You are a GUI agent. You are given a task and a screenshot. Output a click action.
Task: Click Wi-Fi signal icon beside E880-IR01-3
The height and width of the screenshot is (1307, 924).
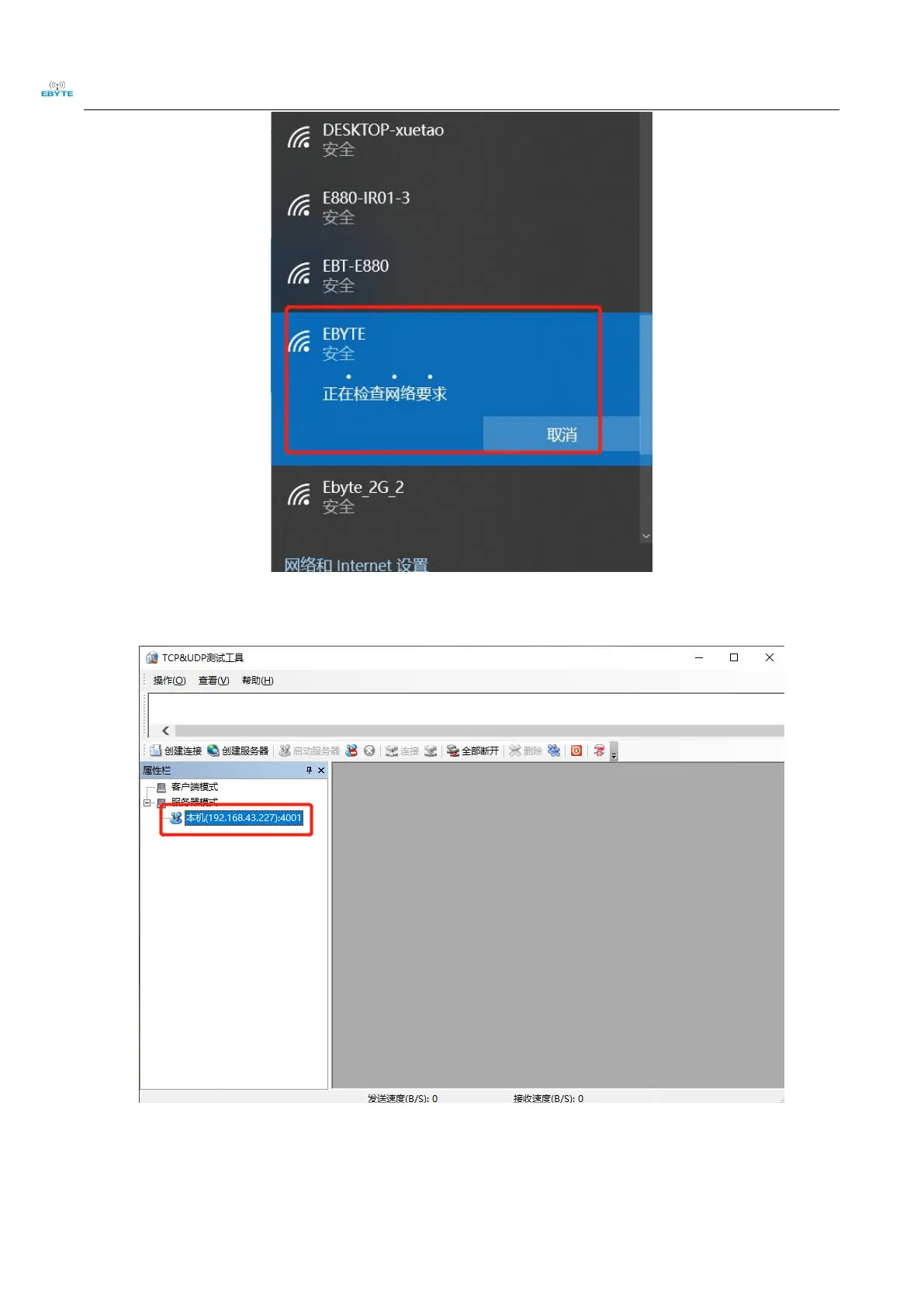[x=299, y=206]
